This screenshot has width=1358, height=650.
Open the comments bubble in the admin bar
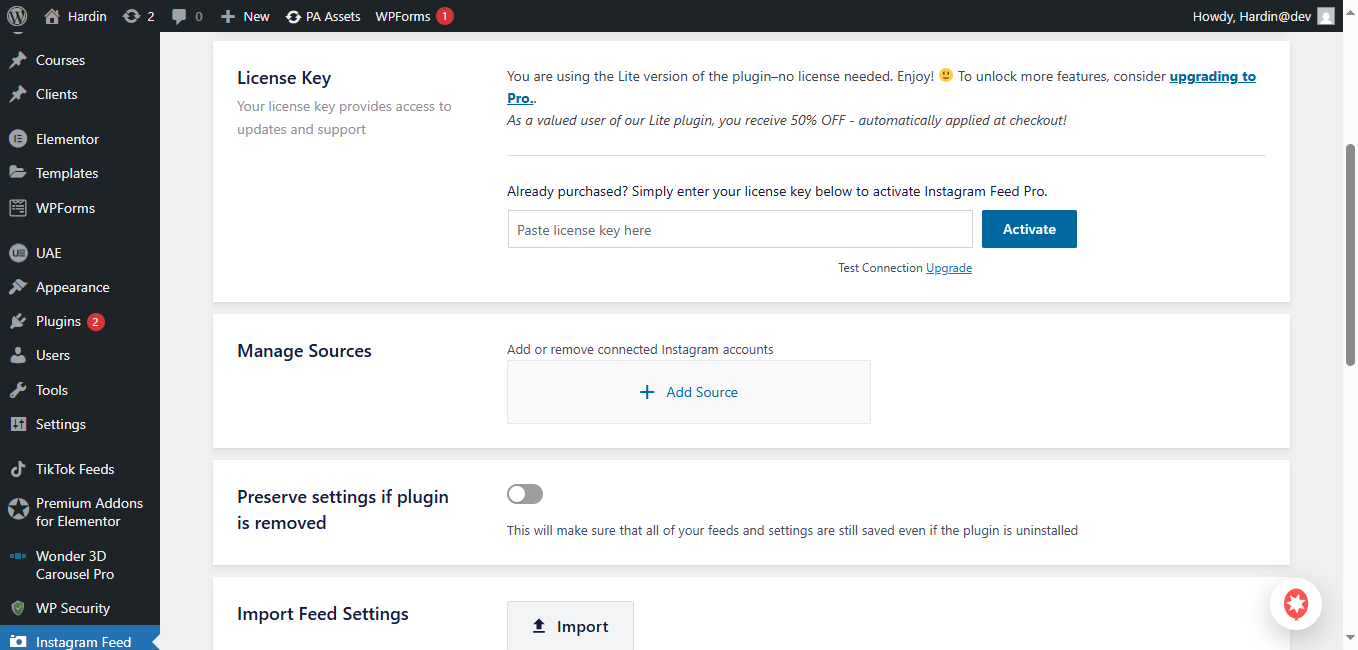[x=187, y=16]
